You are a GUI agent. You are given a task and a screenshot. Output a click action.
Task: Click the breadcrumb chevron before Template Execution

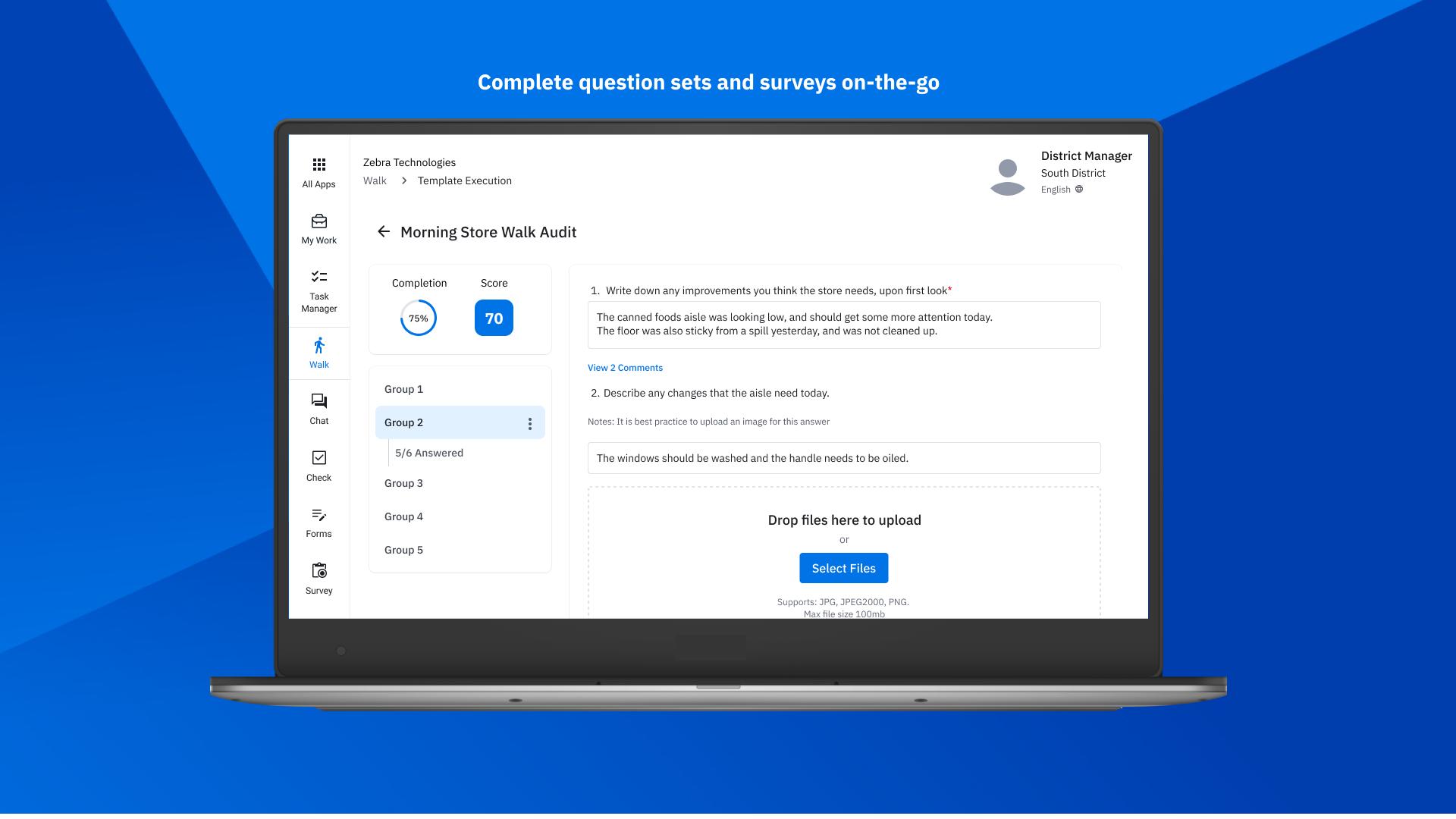(x=404, y=180)
